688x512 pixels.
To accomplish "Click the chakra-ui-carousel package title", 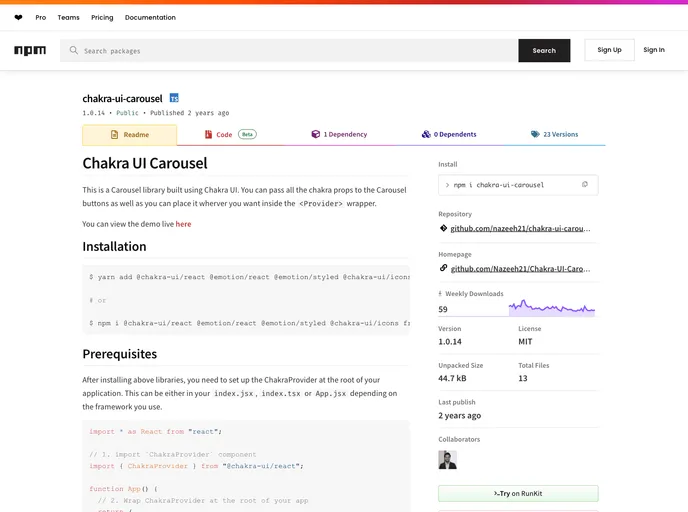I will click(x=122, y=99).
